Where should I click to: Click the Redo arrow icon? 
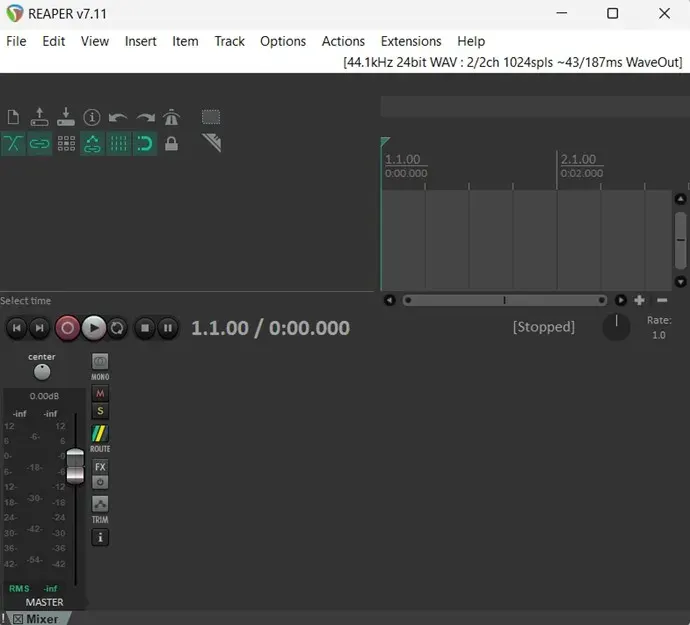pyautogui.click(x=145, y=118)
